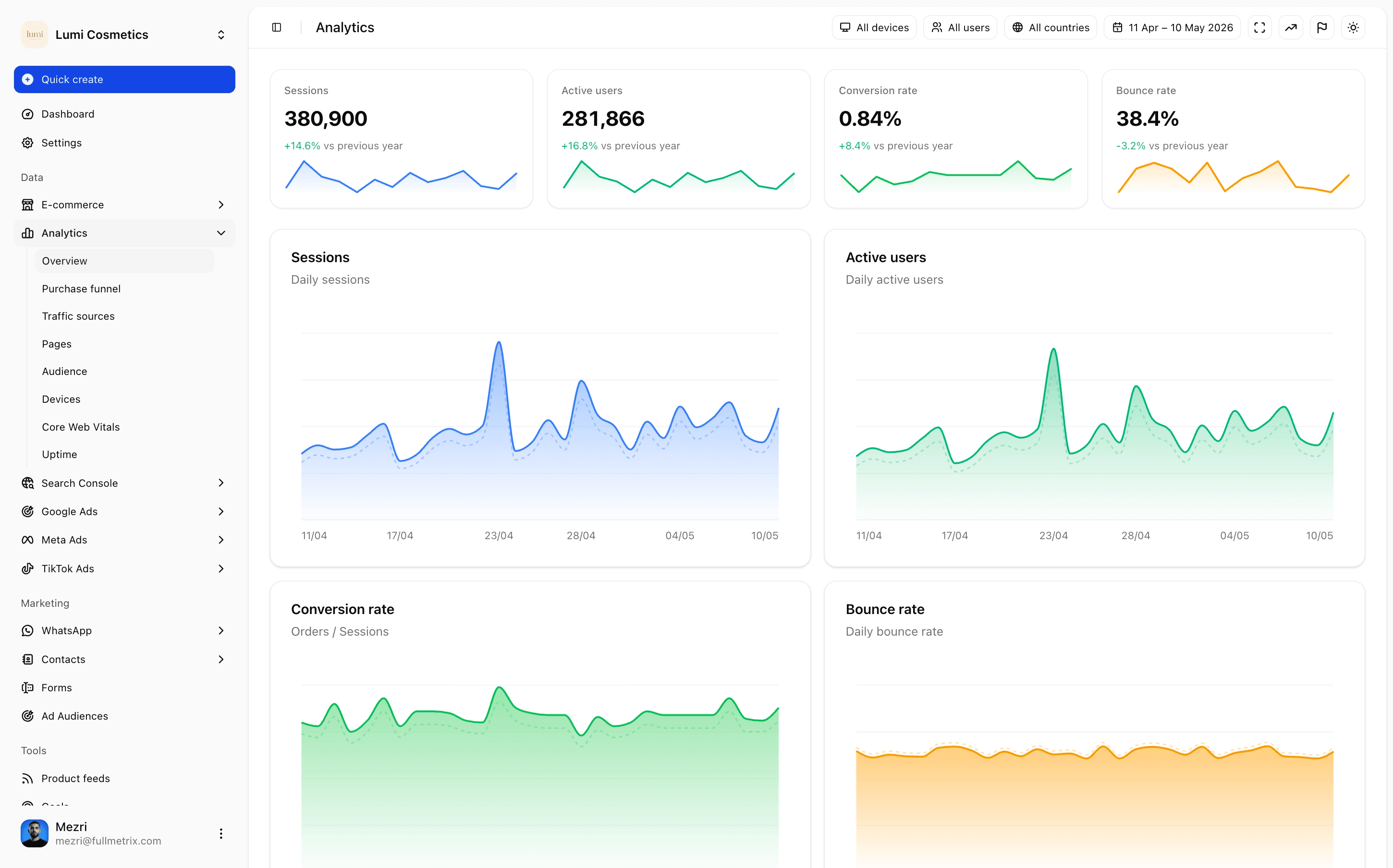Click the trending arrow icon in header
The width and height of the screenshot is (1393, 868).
click(1290, 27)
